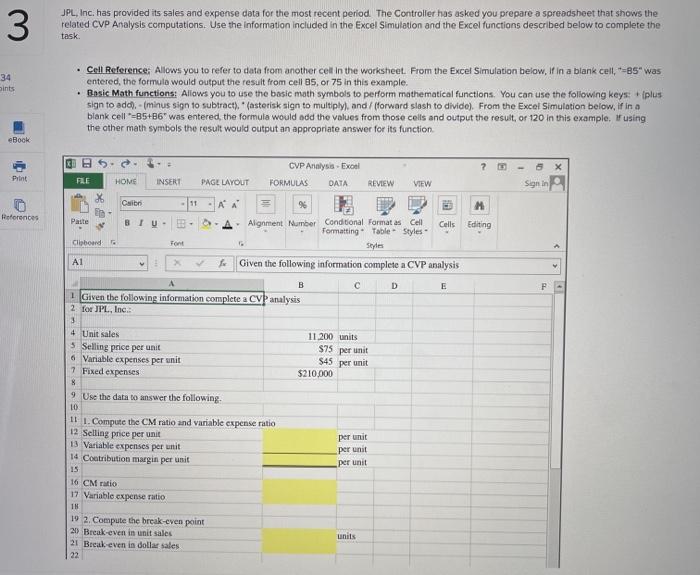The width and height of the screenshot is (700, 575).
Task: Click the Ribbon Display Options icon
Action: (502, 167)
